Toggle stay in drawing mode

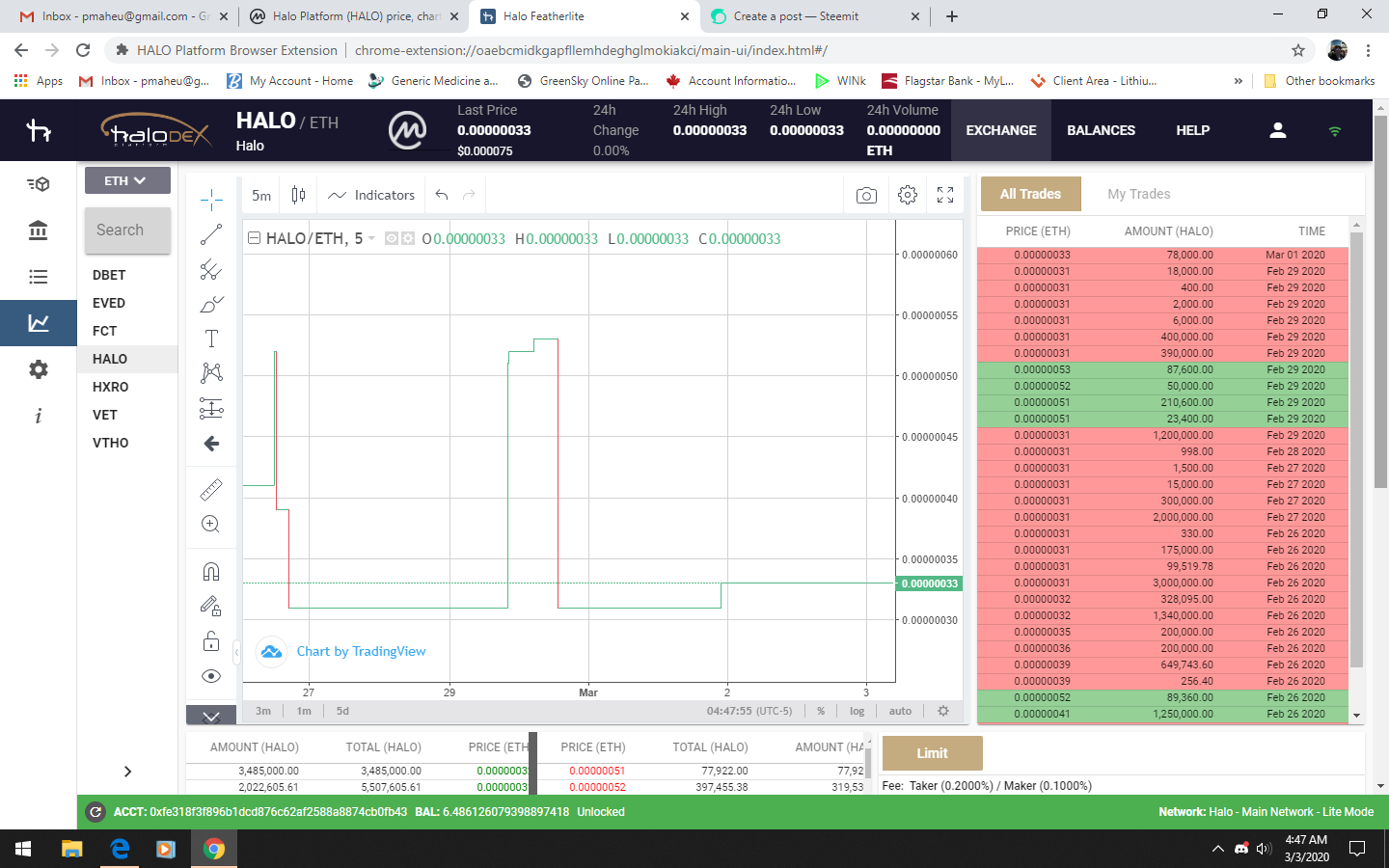coord(211,607)
